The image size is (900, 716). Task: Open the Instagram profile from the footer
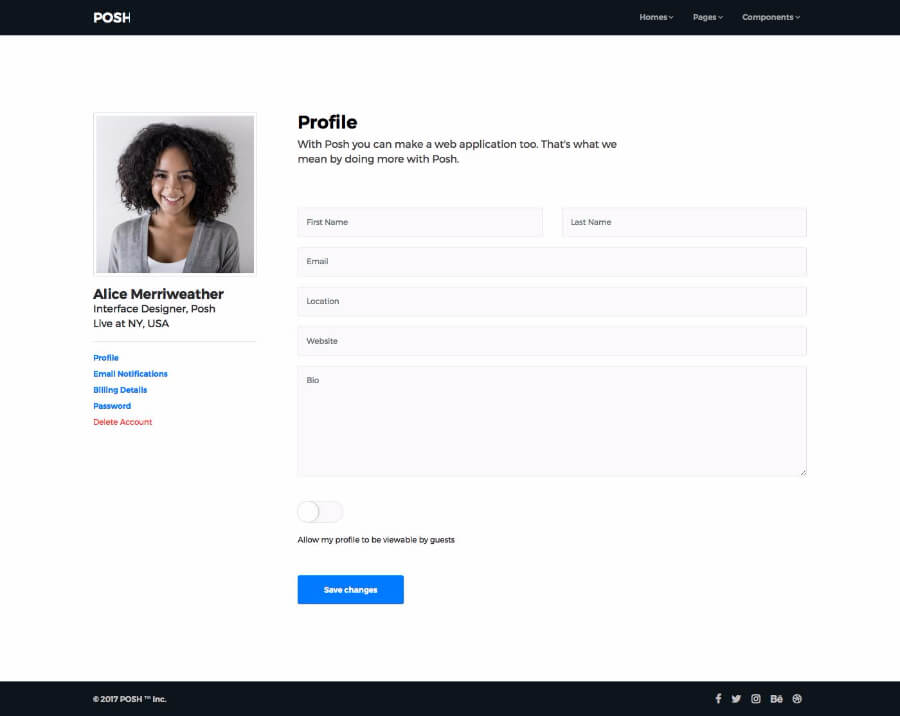(757, 699)
